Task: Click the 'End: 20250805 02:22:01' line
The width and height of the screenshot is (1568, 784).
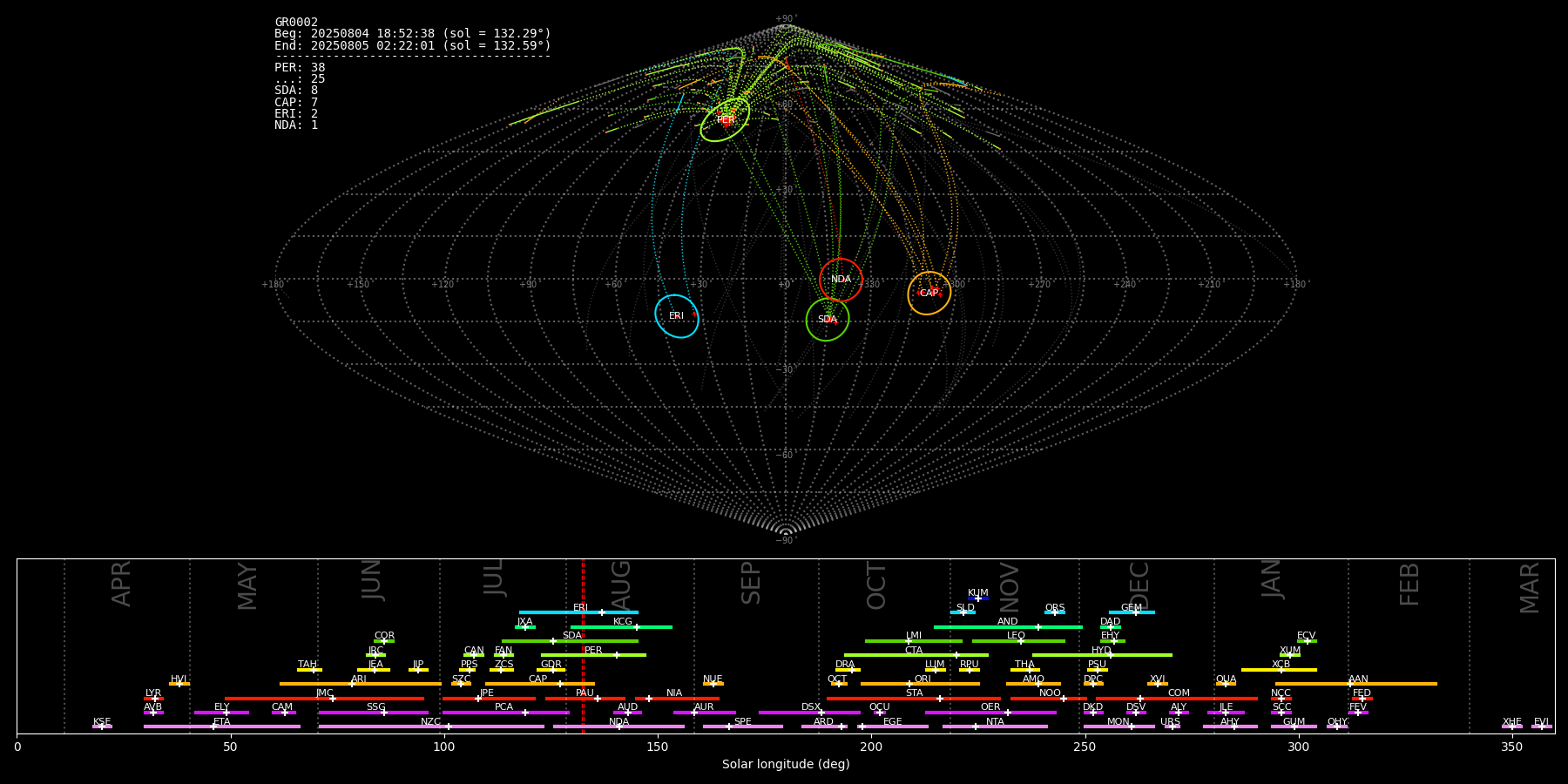Action: (x=413, y=45)
